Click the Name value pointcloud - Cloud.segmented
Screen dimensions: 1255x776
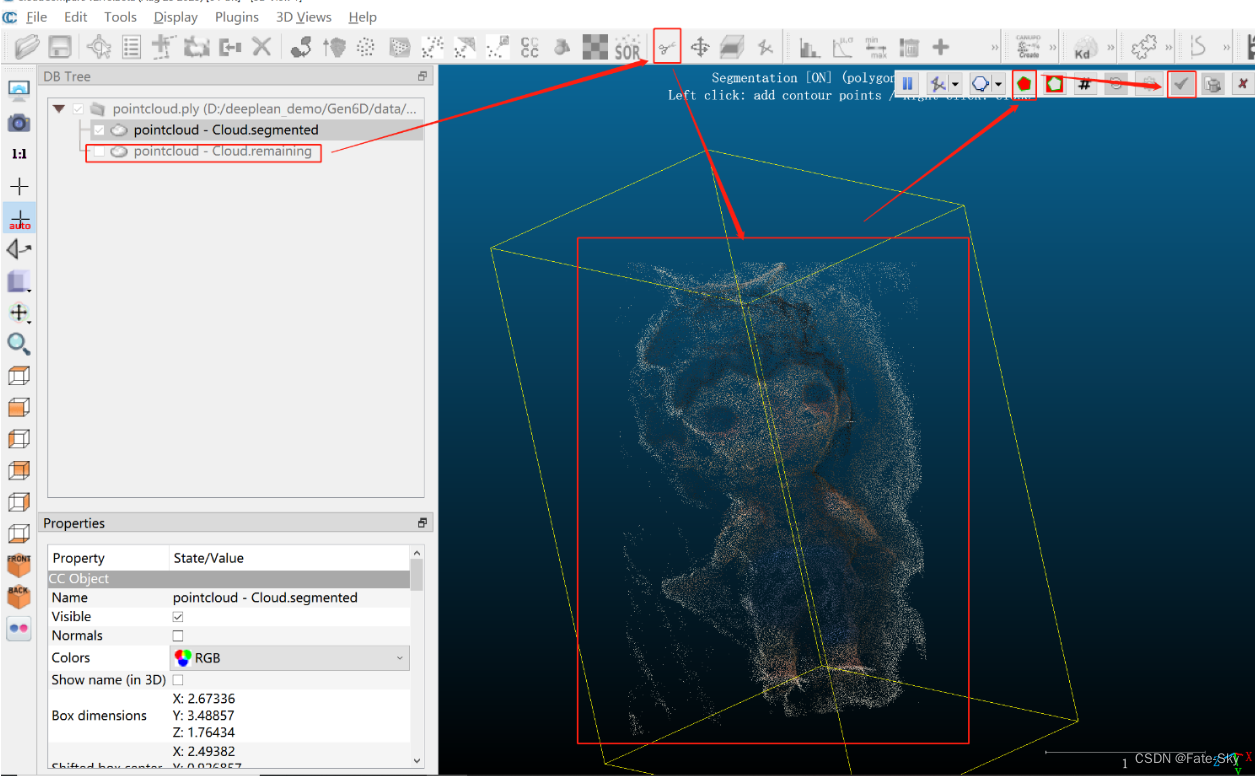point(265,598)
